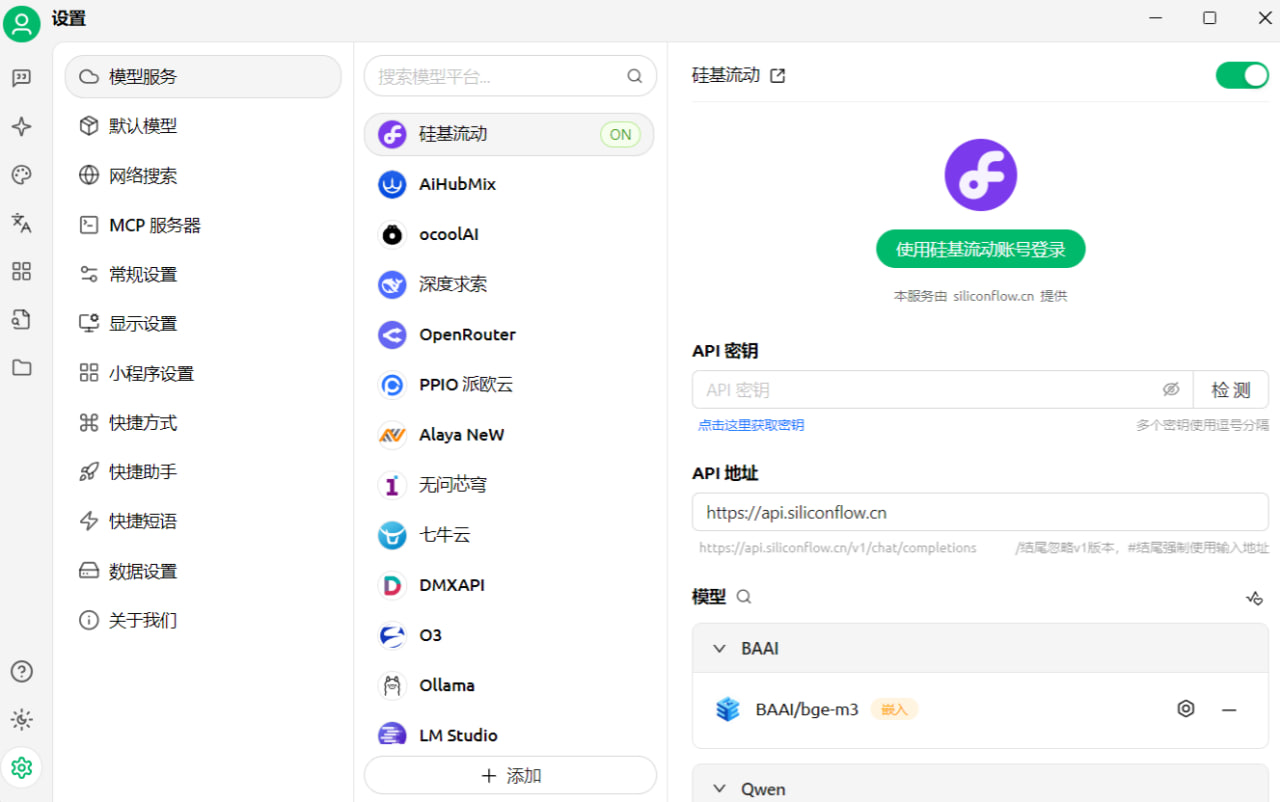Open the help question mark icon

pyautogui.click(x=21, y=671)
